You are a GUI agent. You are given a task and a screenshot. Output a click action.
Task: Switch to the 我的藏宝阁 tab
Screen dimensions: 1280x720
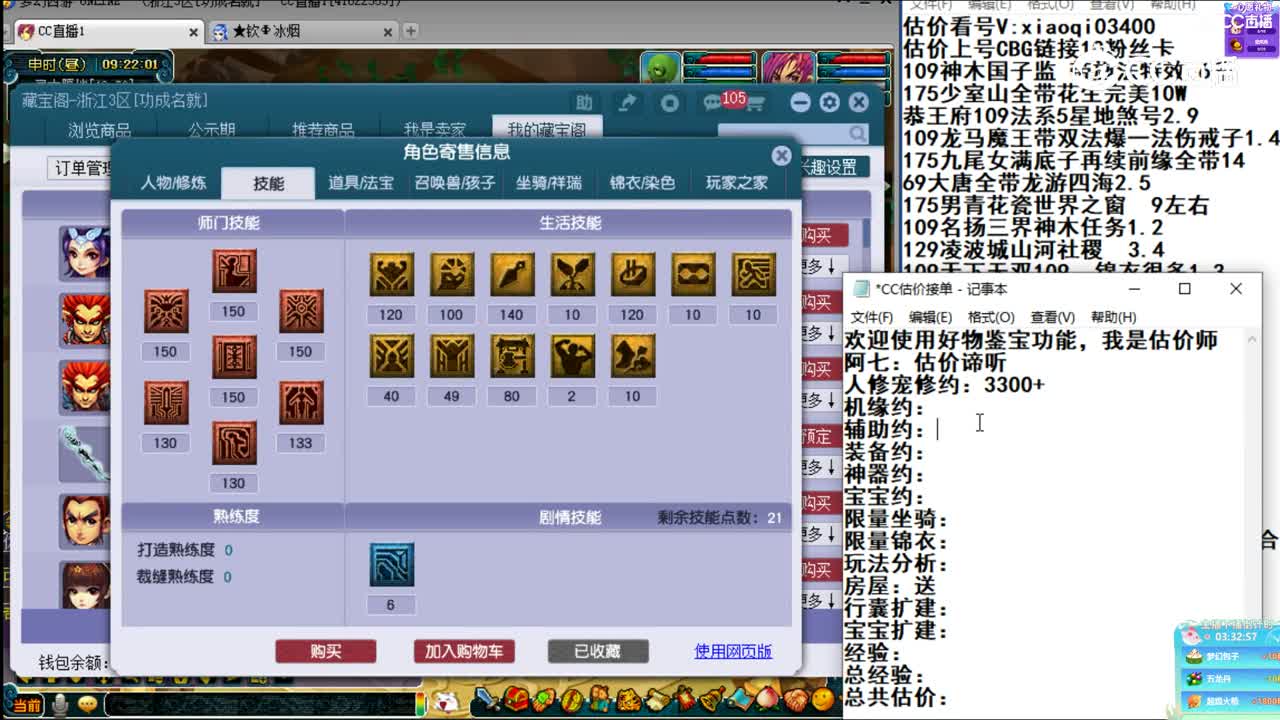(547, 129)
